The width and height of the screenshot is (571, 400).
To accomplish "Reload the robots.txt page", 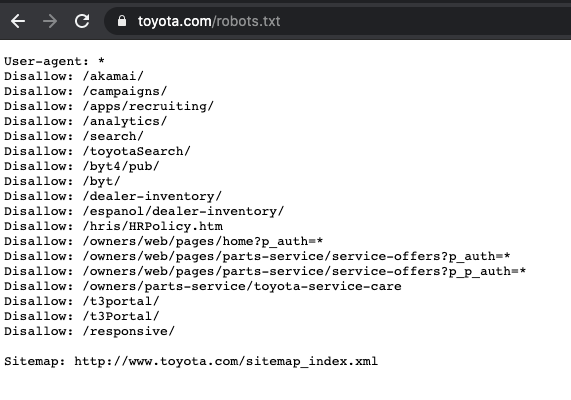I will 82,21.
